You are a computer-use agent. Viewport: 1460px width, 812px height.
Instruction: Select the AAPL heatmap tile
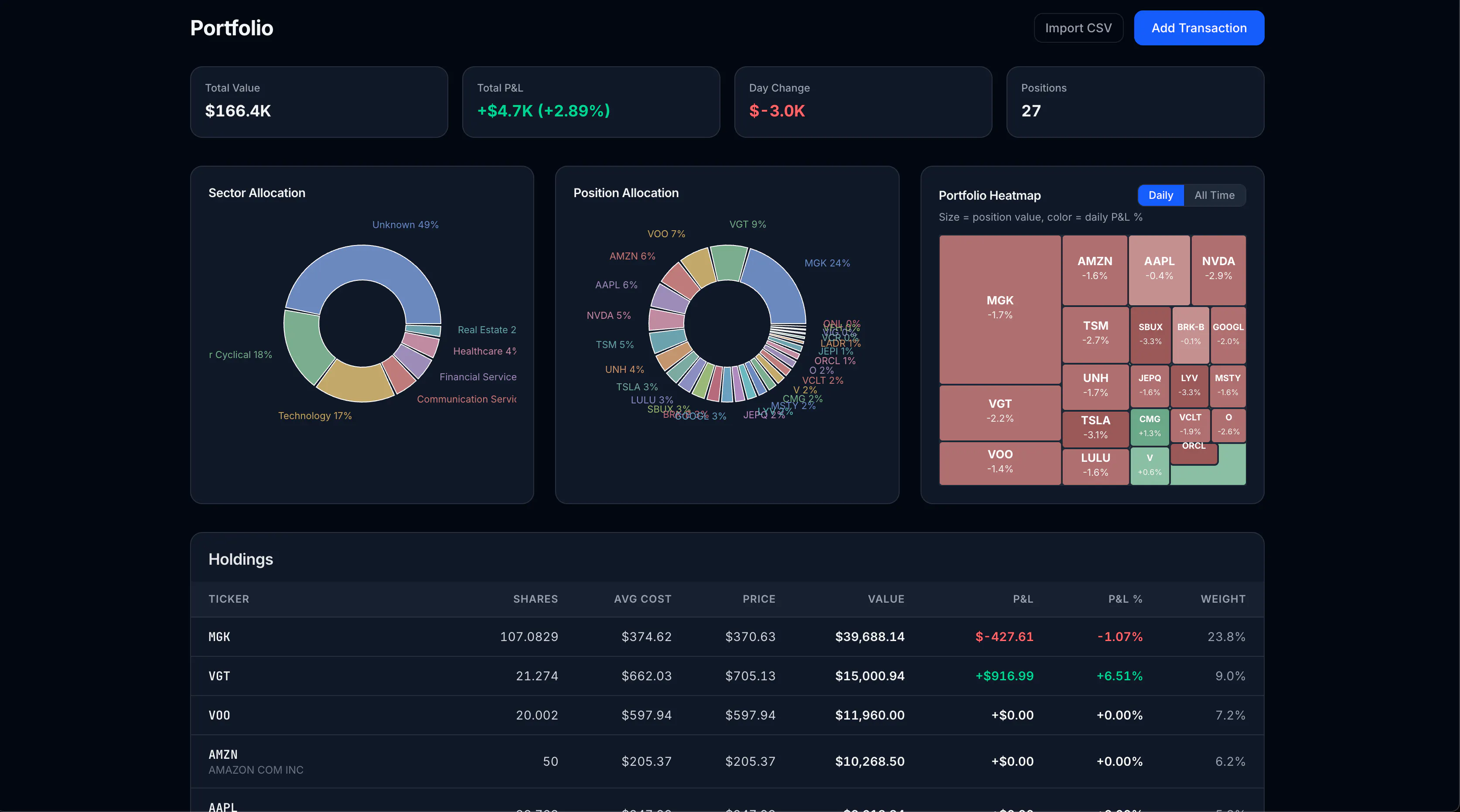(1159, 270)
